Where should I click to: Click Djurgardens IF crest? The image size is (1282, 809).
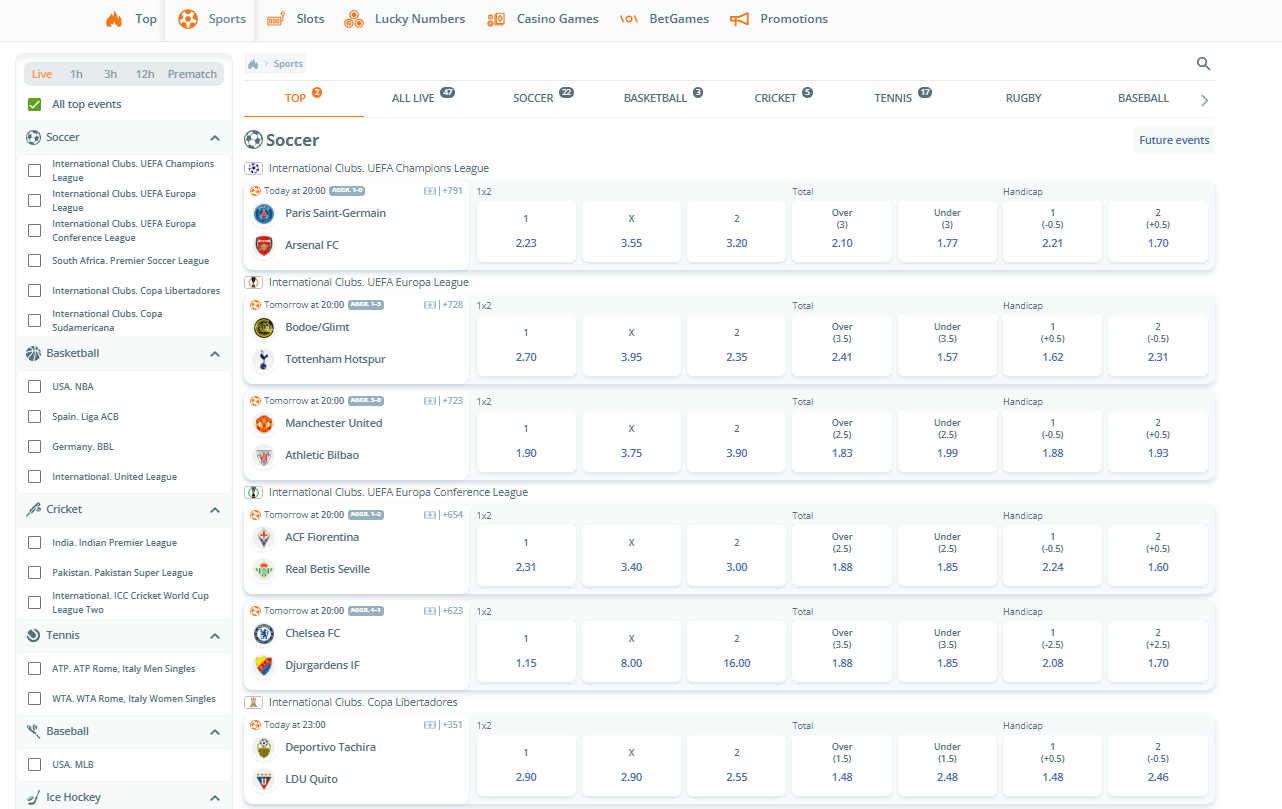pyautogui.click(x=264, y=665)
